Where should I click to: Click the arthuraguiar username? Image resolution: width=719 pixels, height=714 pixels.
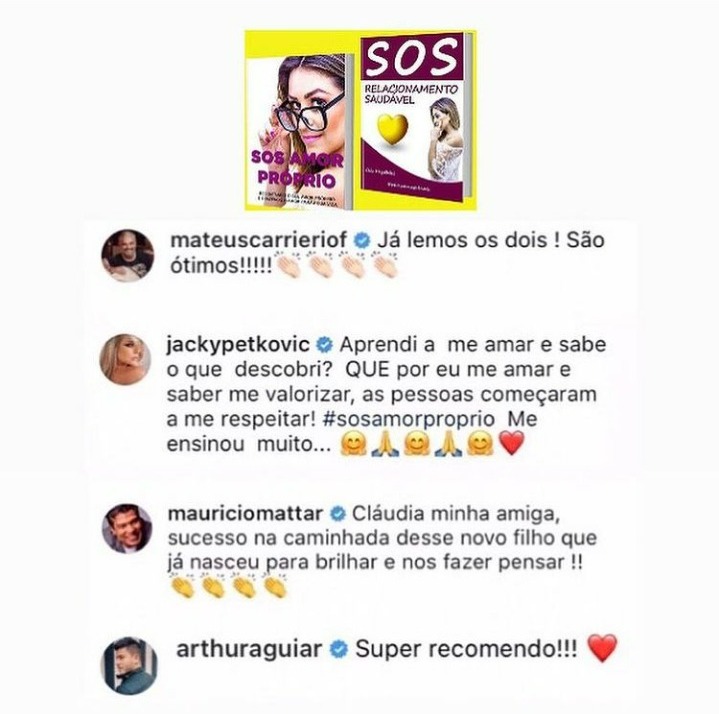pyautogui.click(x=249, y=650)
